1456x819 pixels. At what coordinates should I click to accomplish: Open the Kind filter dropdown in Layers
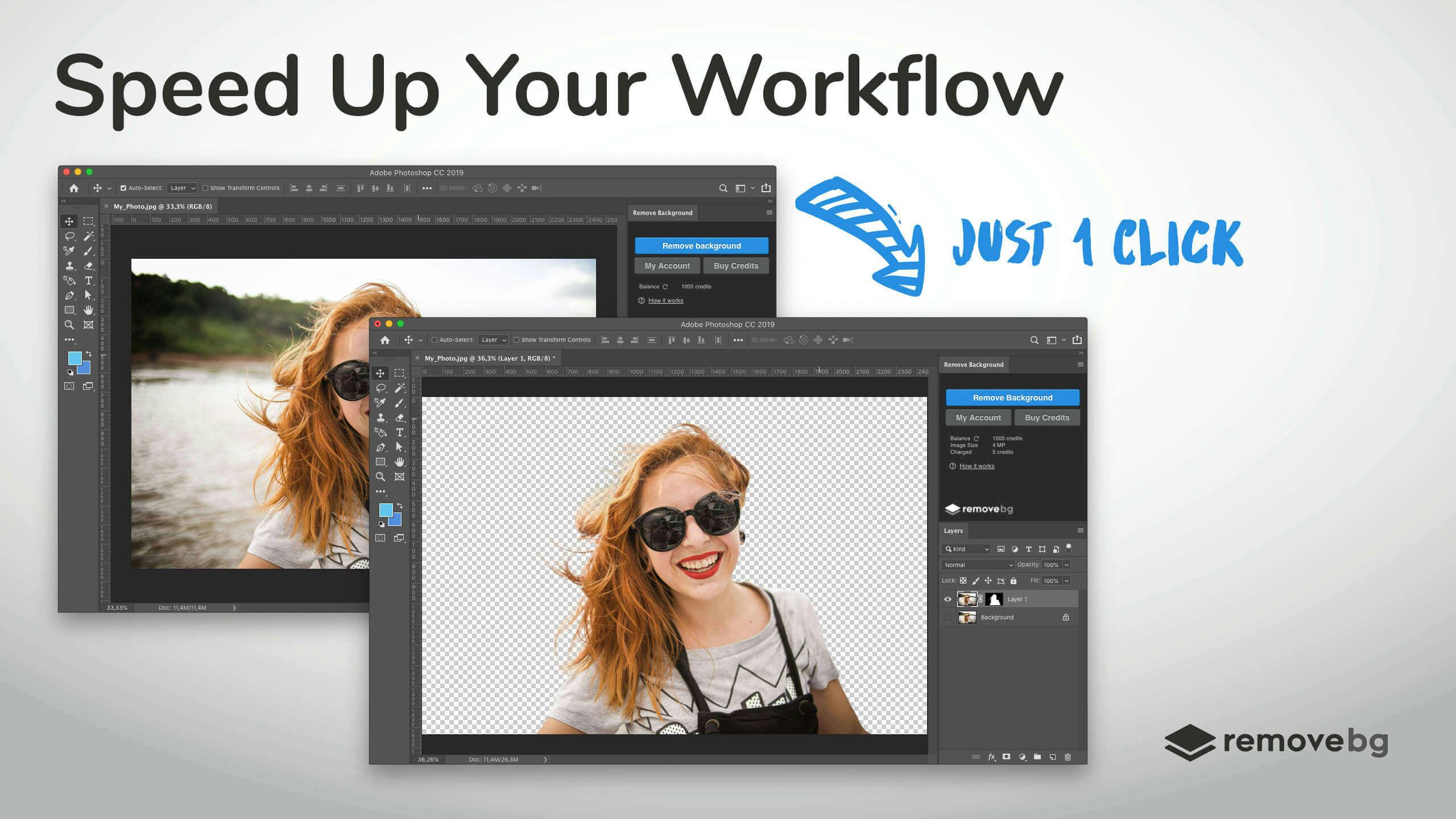point(966,549)
